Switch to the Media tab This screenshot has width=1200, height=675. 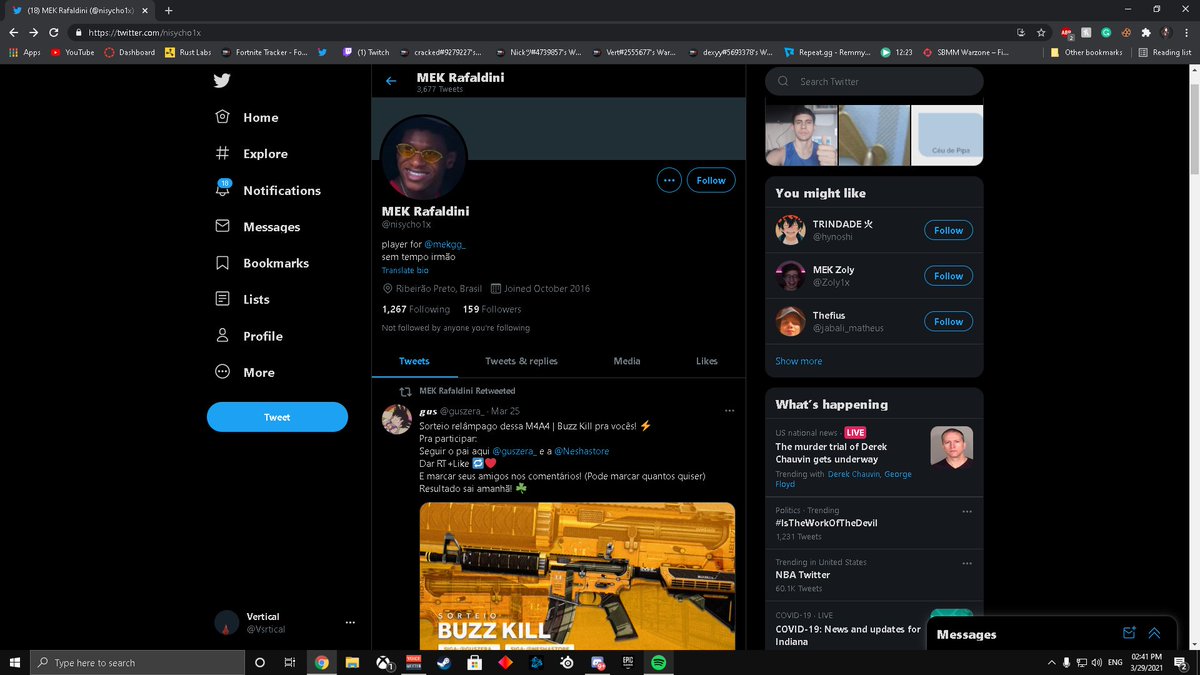(x=627, y=361)
